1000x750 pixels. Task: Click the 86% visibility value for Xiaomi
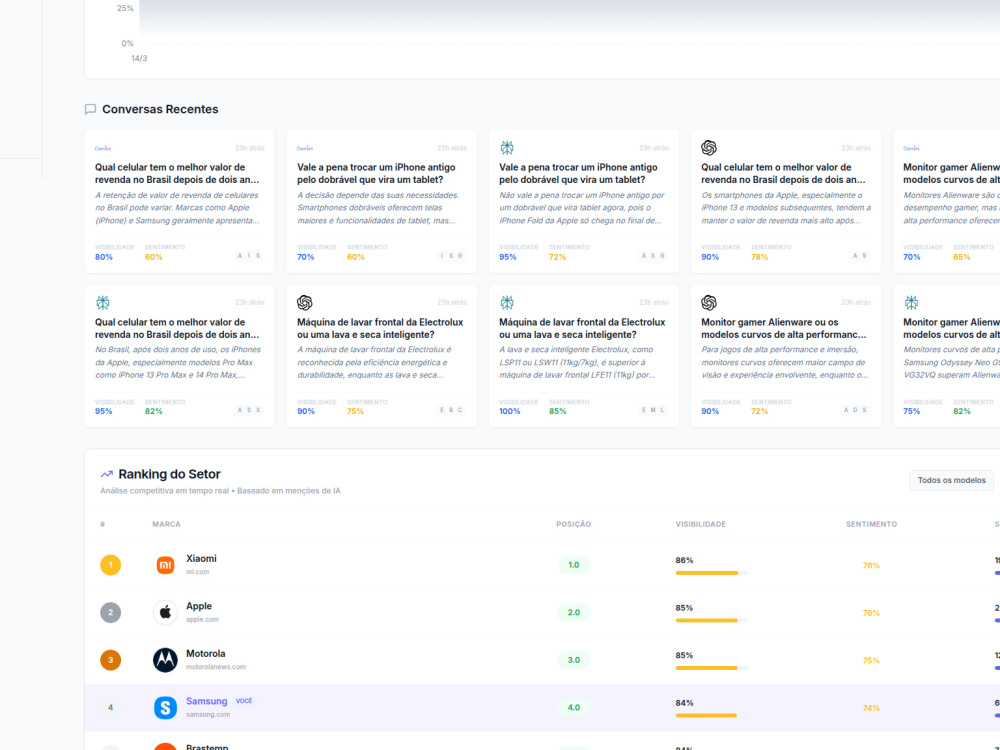pos(684,561)
